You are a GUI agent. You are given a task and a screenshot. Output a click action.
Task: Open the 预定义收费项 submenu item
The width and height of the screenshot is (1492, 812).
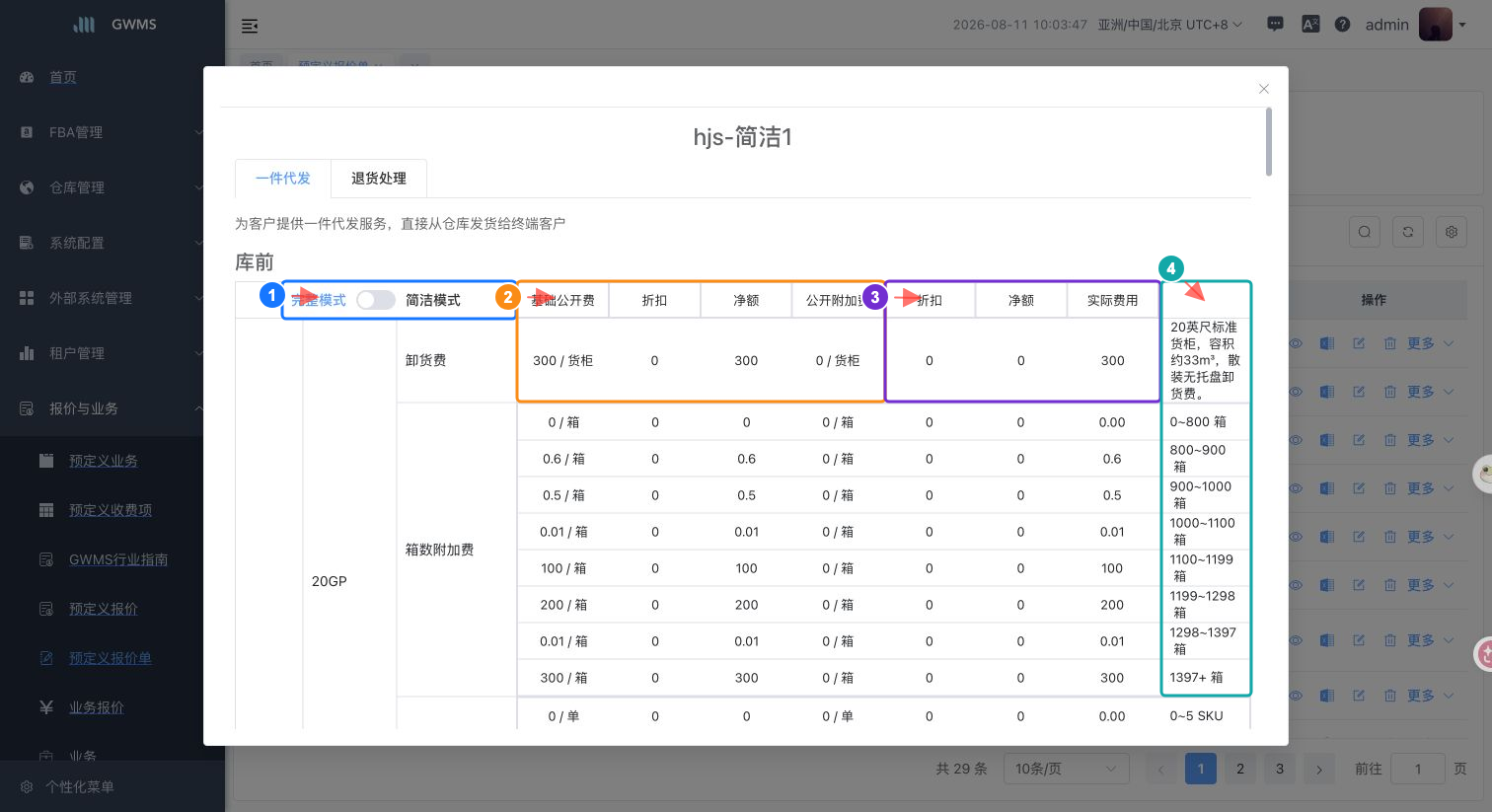(111, 510)
